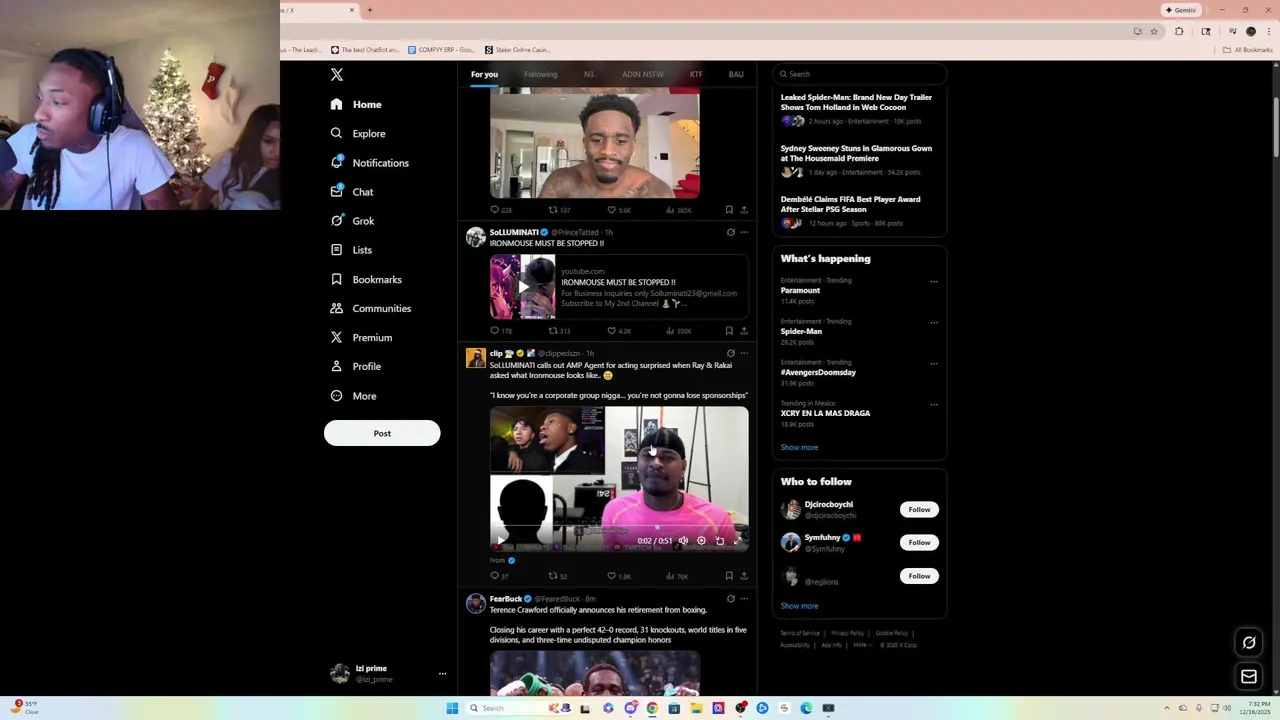Reply to the clip post with 37 replies
1280x720 pixels.
[499, 576]
